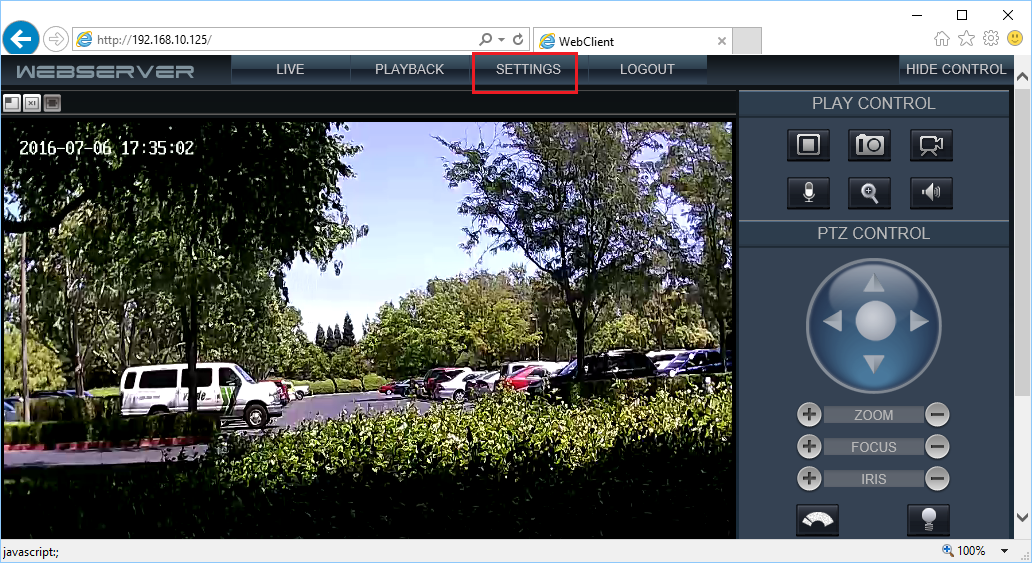Click the wiper icon button
The image size is (1032, 563).
point(818,520)
